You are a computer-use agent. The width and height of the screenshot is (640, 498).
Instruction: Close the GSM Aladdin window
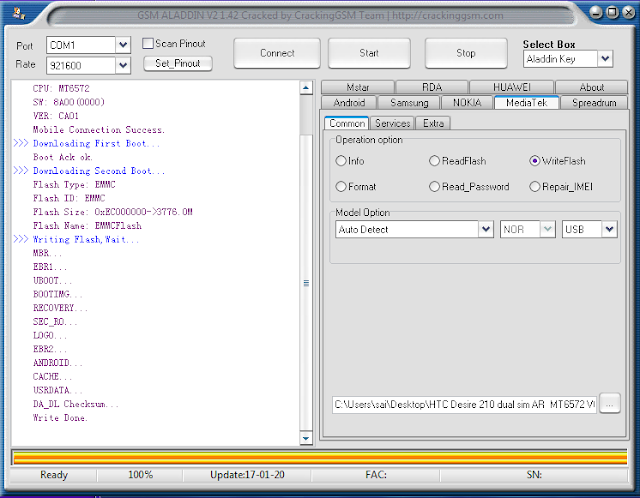pos(629,13)
